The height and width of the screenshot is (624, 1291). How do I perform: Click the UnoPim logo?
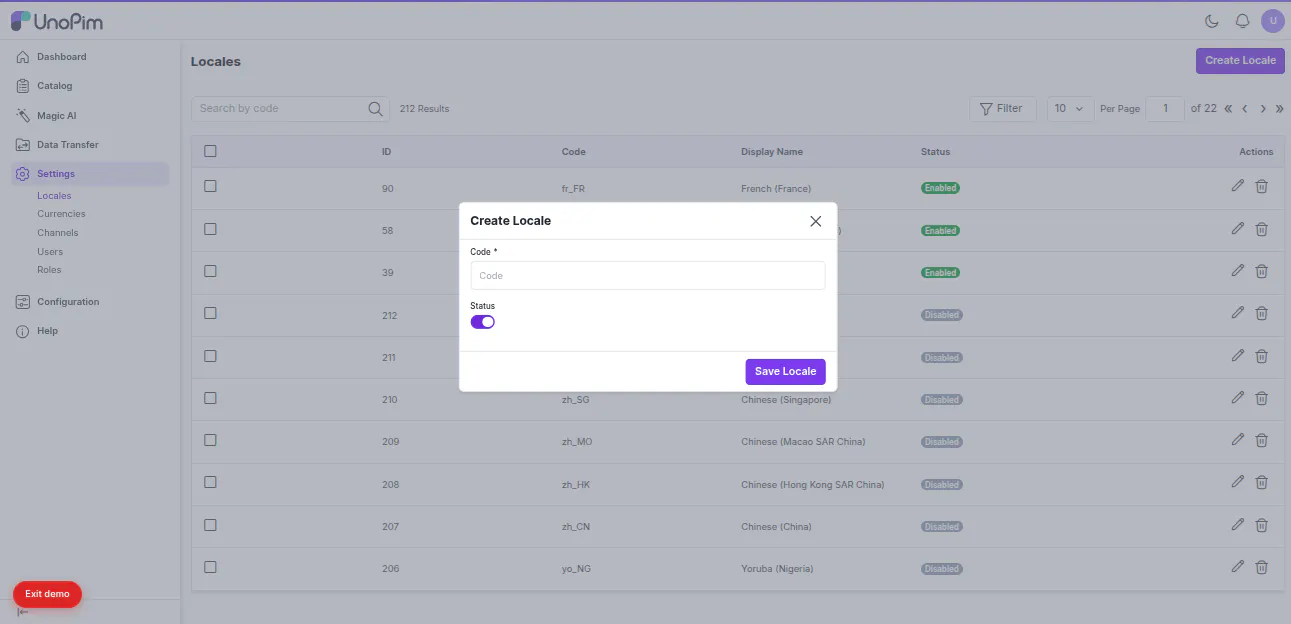coord(57,21)
